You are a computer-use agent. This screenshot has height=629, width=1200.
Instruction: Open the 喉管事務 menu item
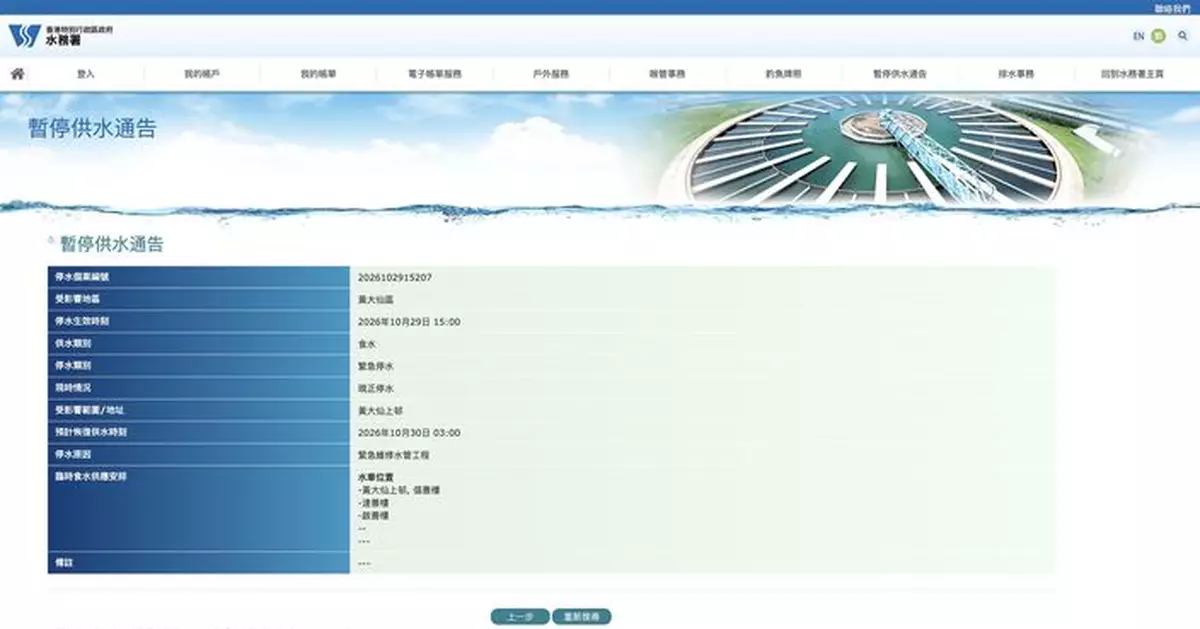667,74
